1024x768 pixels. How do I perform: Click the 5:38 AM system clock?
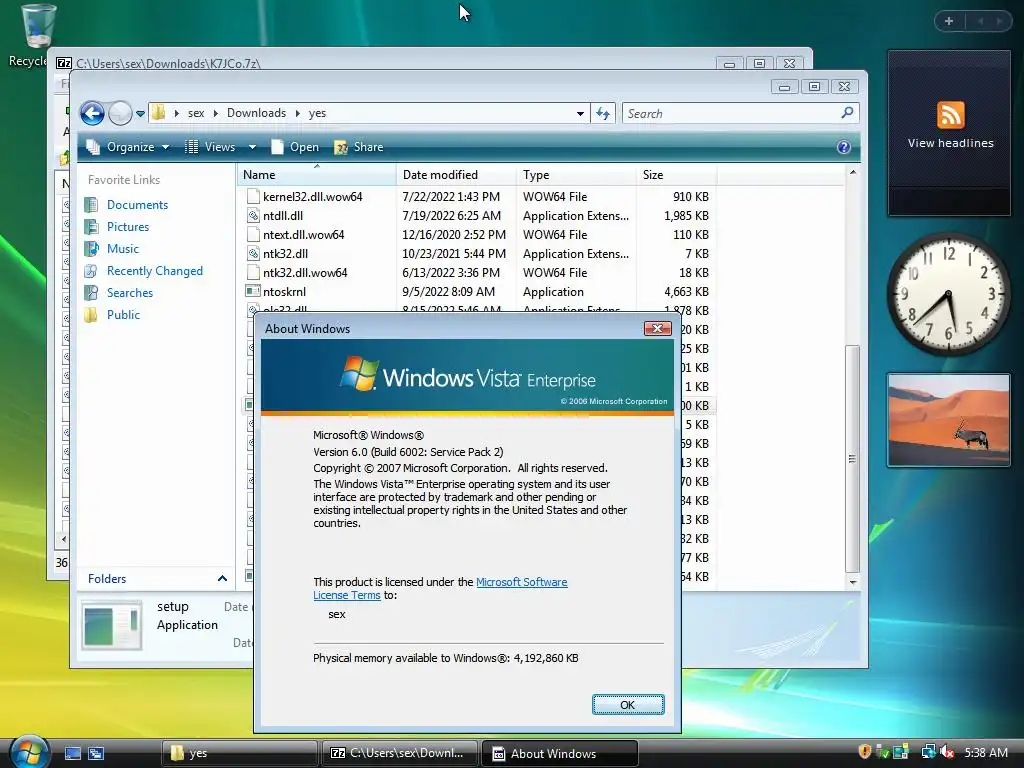pos(985,752)
